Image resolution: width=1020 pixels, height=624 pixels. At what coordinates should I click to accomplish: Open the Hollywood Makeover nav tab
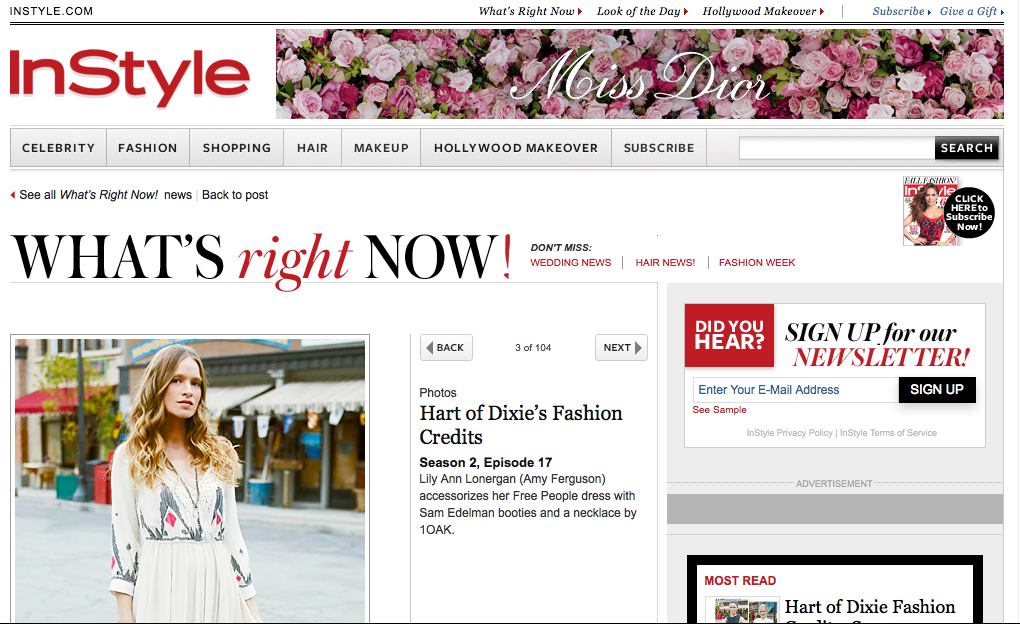click(516, 148)
